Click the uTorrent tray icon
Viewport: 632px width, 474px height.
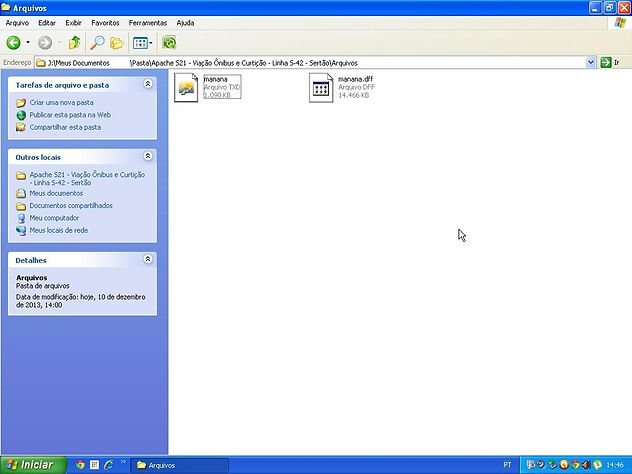[597, 465]
